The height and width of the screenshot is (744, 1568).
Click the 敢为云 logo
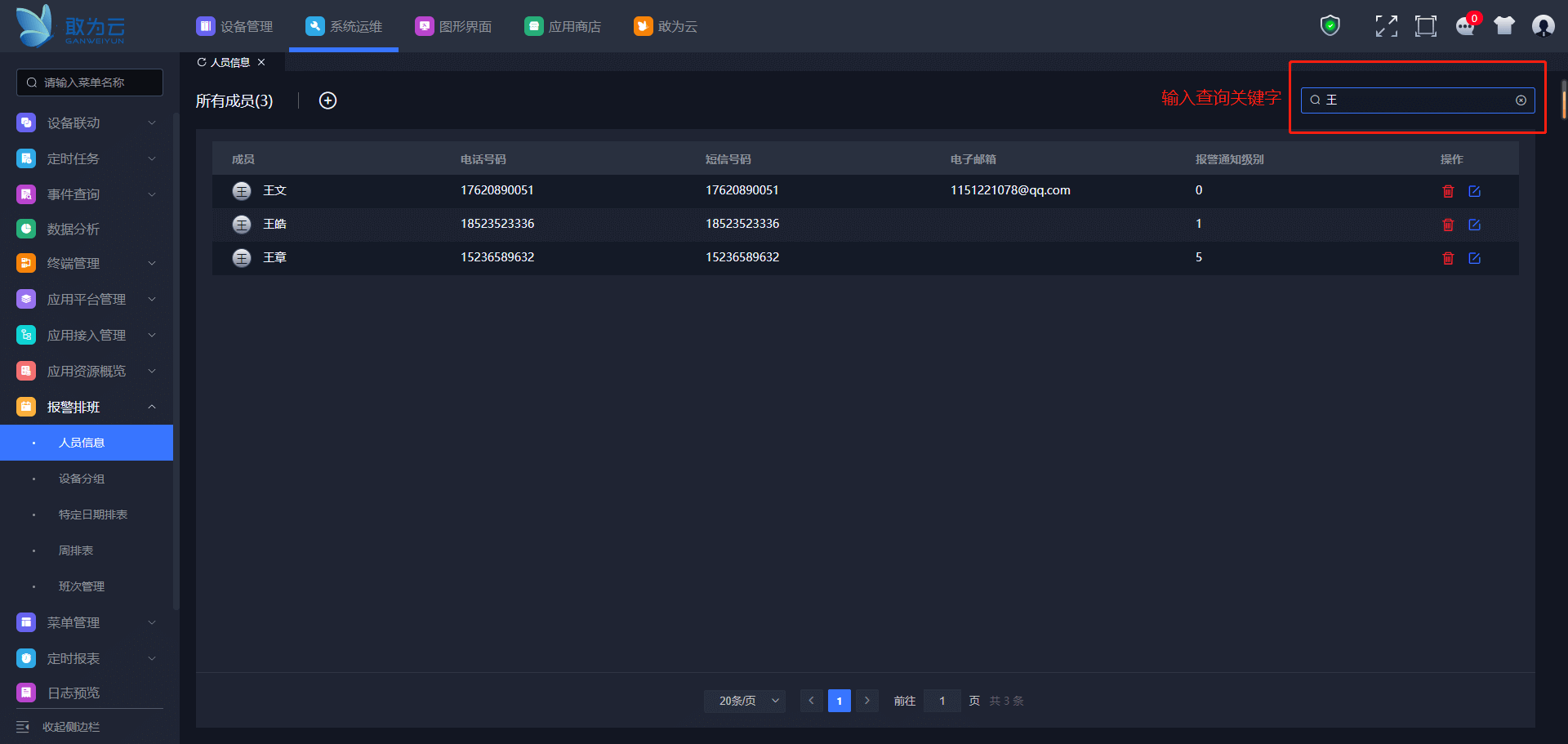70,26
